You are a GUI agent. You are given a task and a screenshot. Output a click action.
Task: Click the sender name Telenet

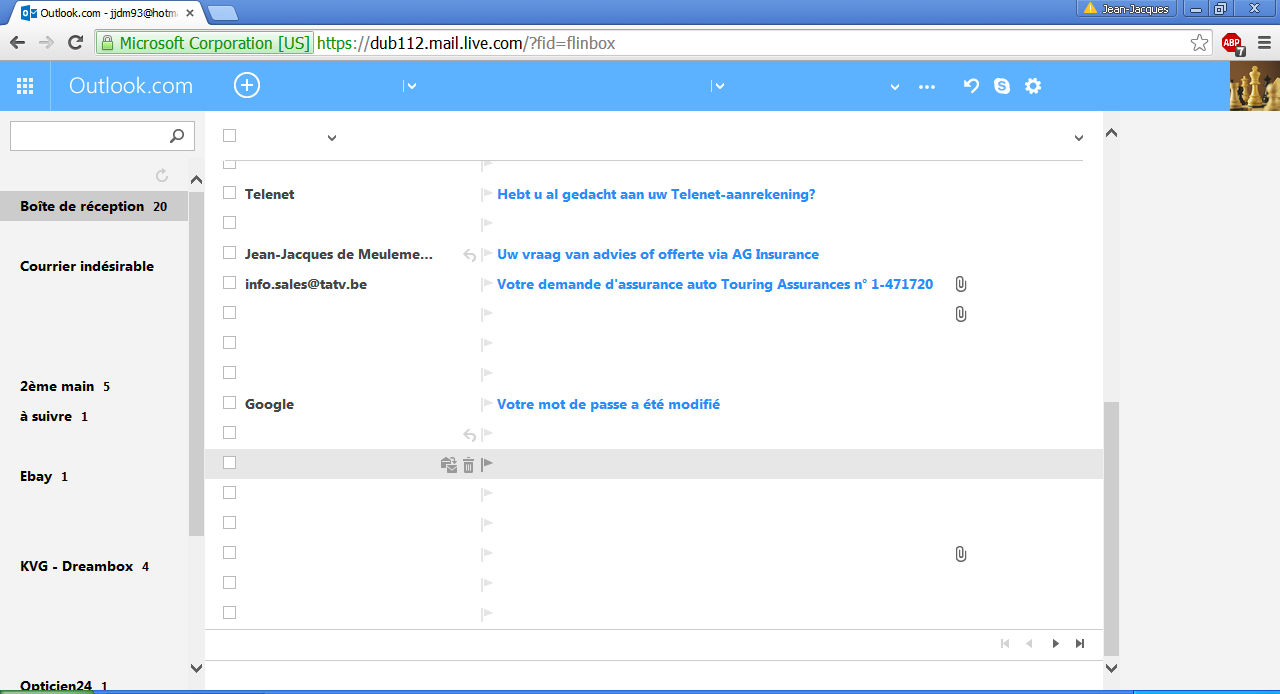pos(270,194)
